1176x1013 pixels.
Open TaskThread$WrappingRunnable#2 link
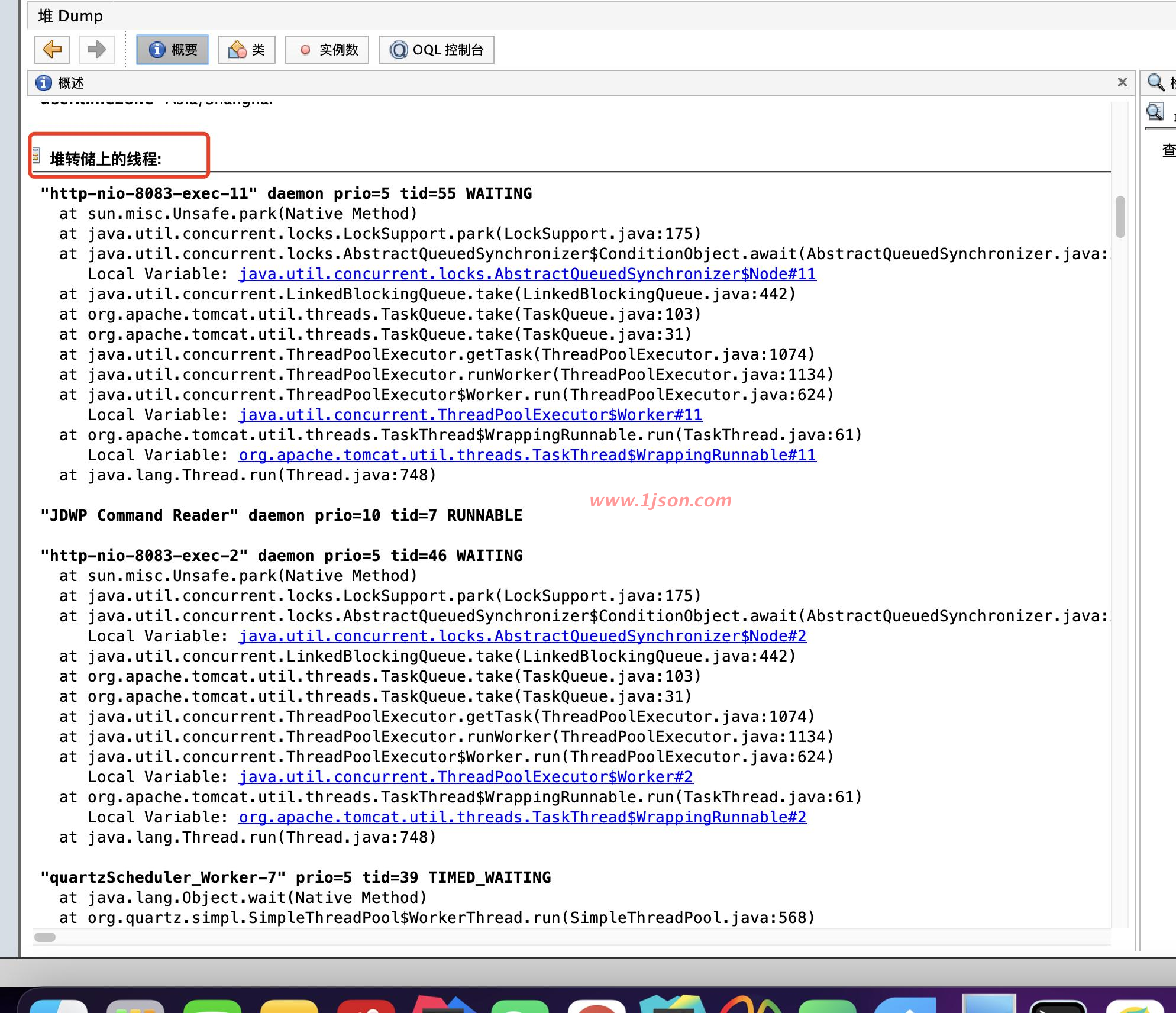(522, 817)
